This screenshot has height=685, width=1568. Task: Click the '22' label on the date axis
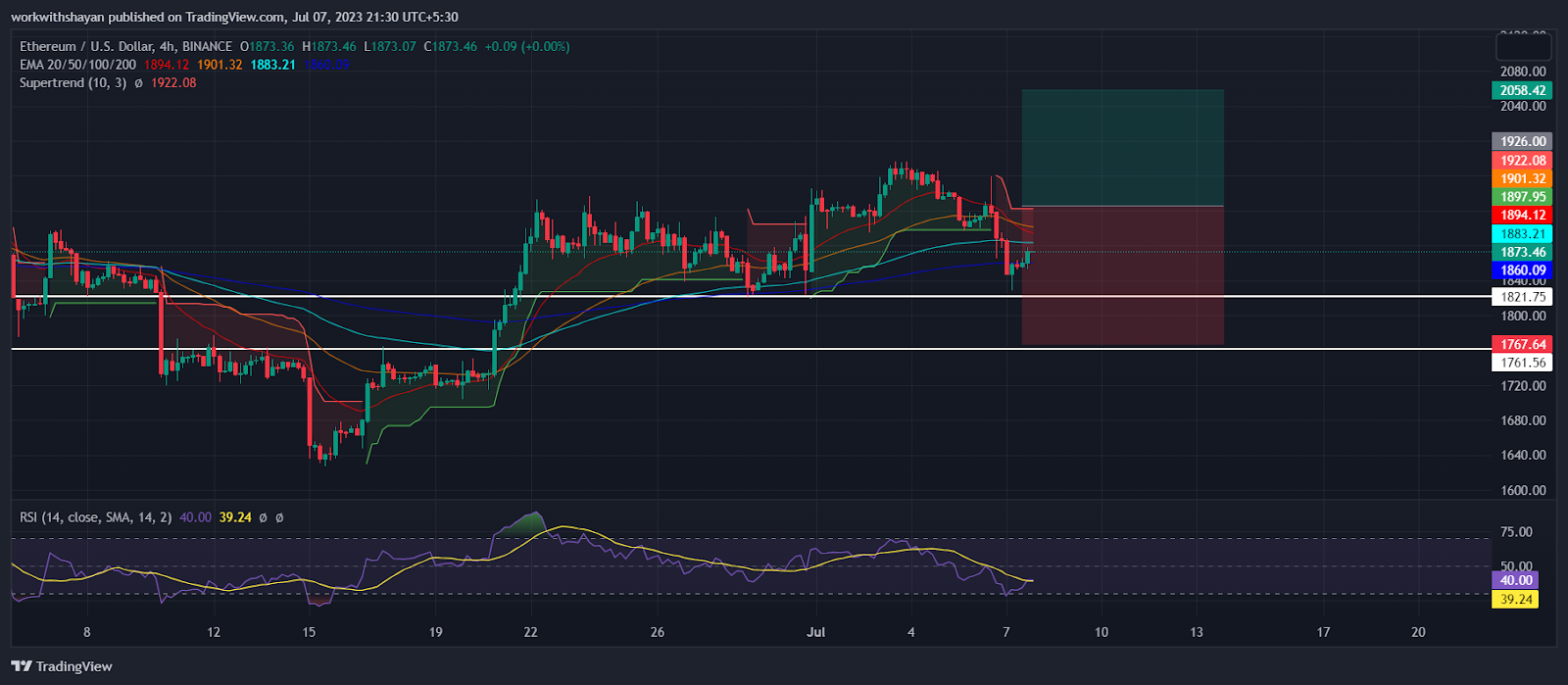click(x=530, y=632)
